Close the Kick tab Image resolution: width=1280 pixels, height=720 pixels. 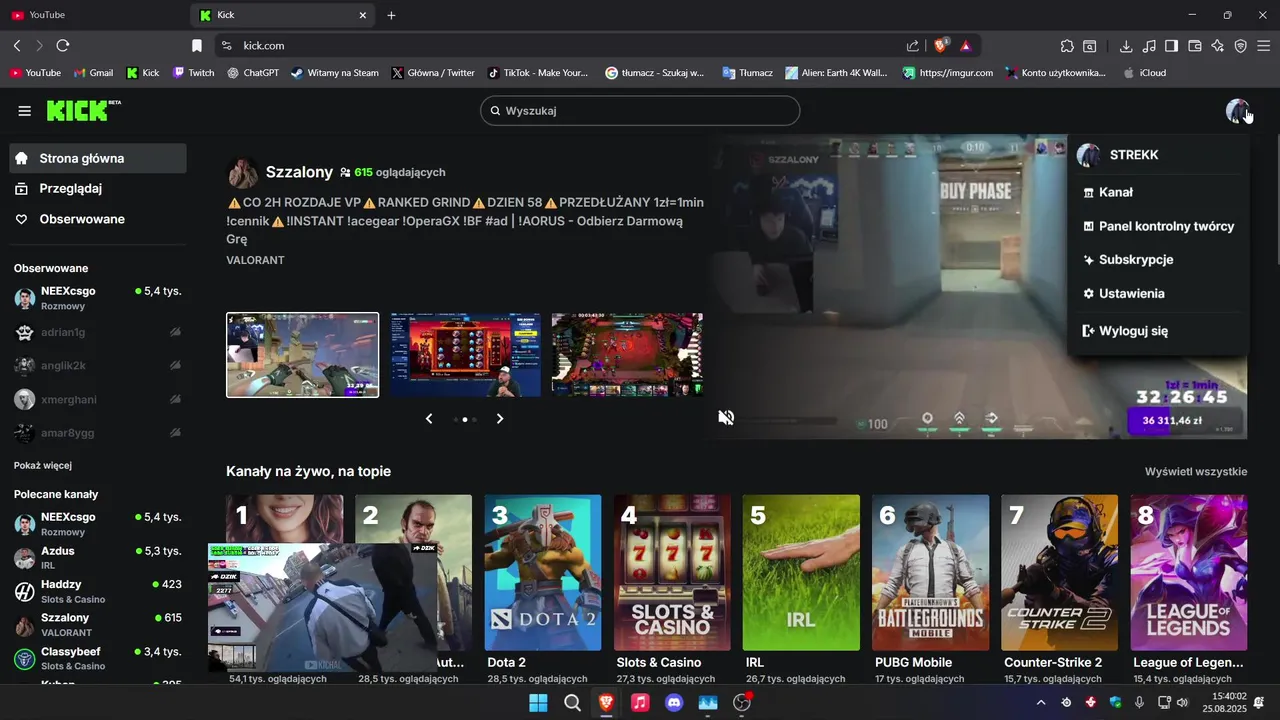click(x=363, y=15)
